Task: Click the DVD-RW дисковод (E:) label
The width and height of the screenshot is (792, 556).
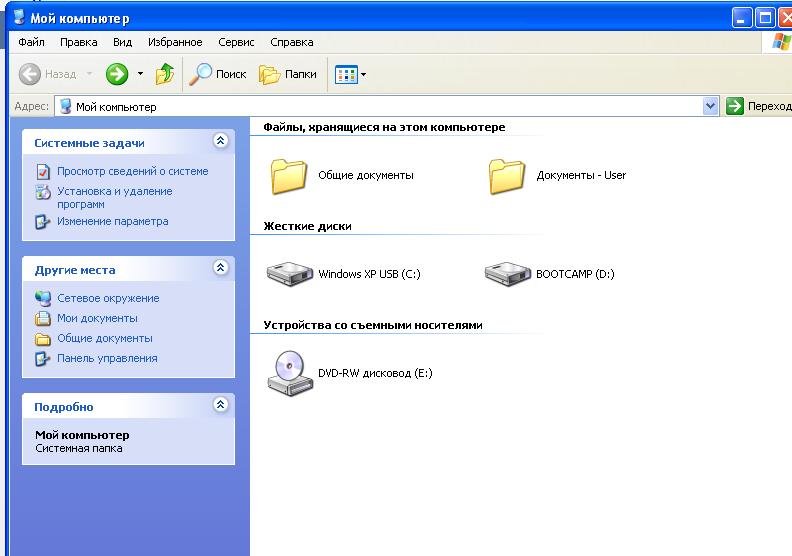Action: [375, 373]
